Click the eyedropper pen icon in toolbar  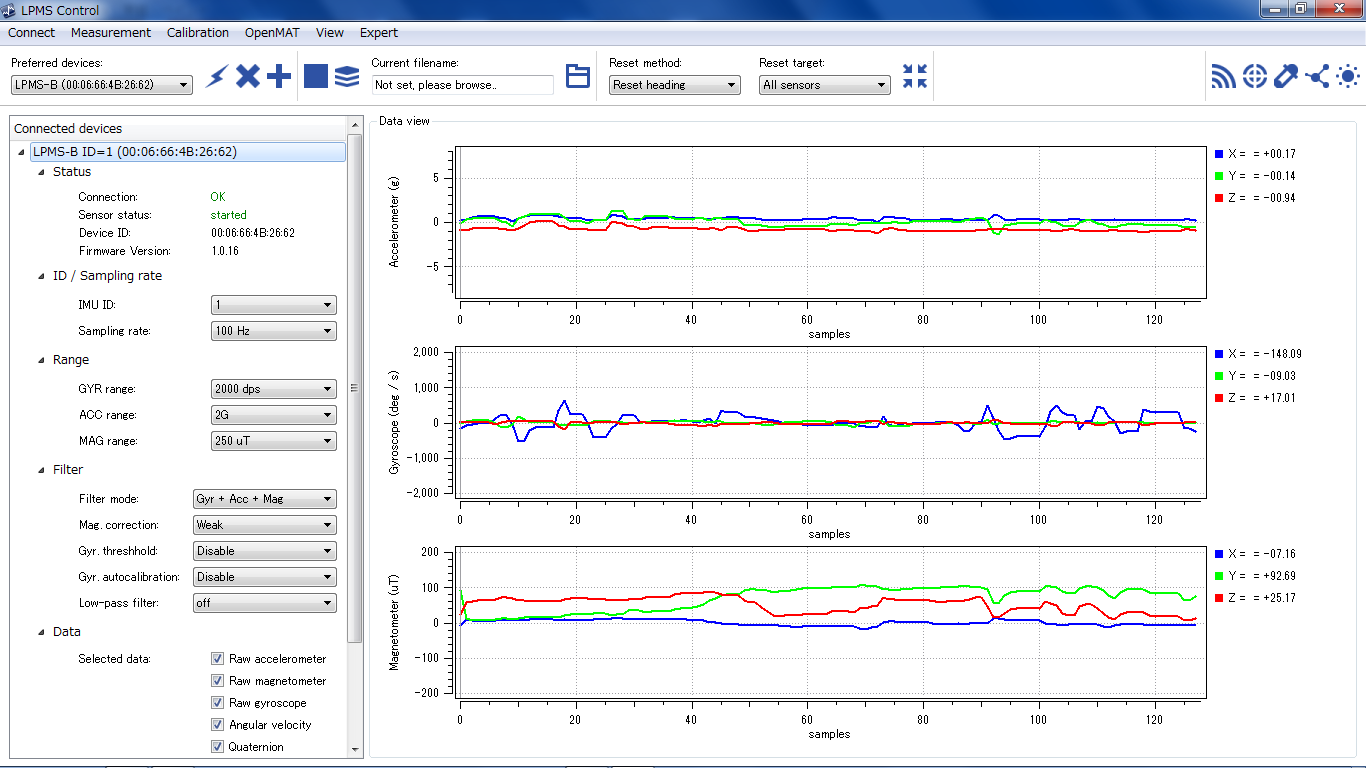click(x=1286, y=76)
